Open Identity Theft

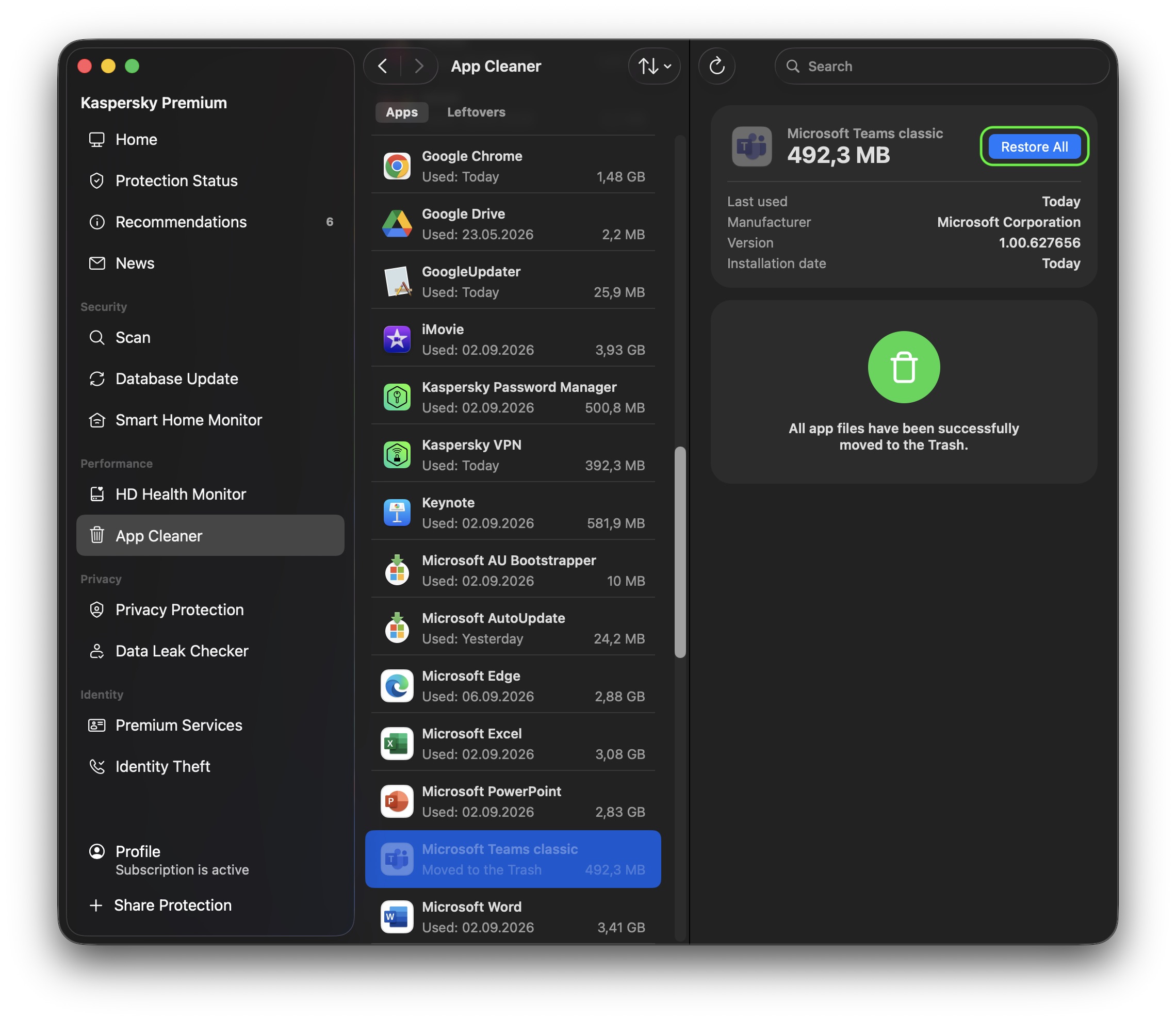(x=210, y=766)
